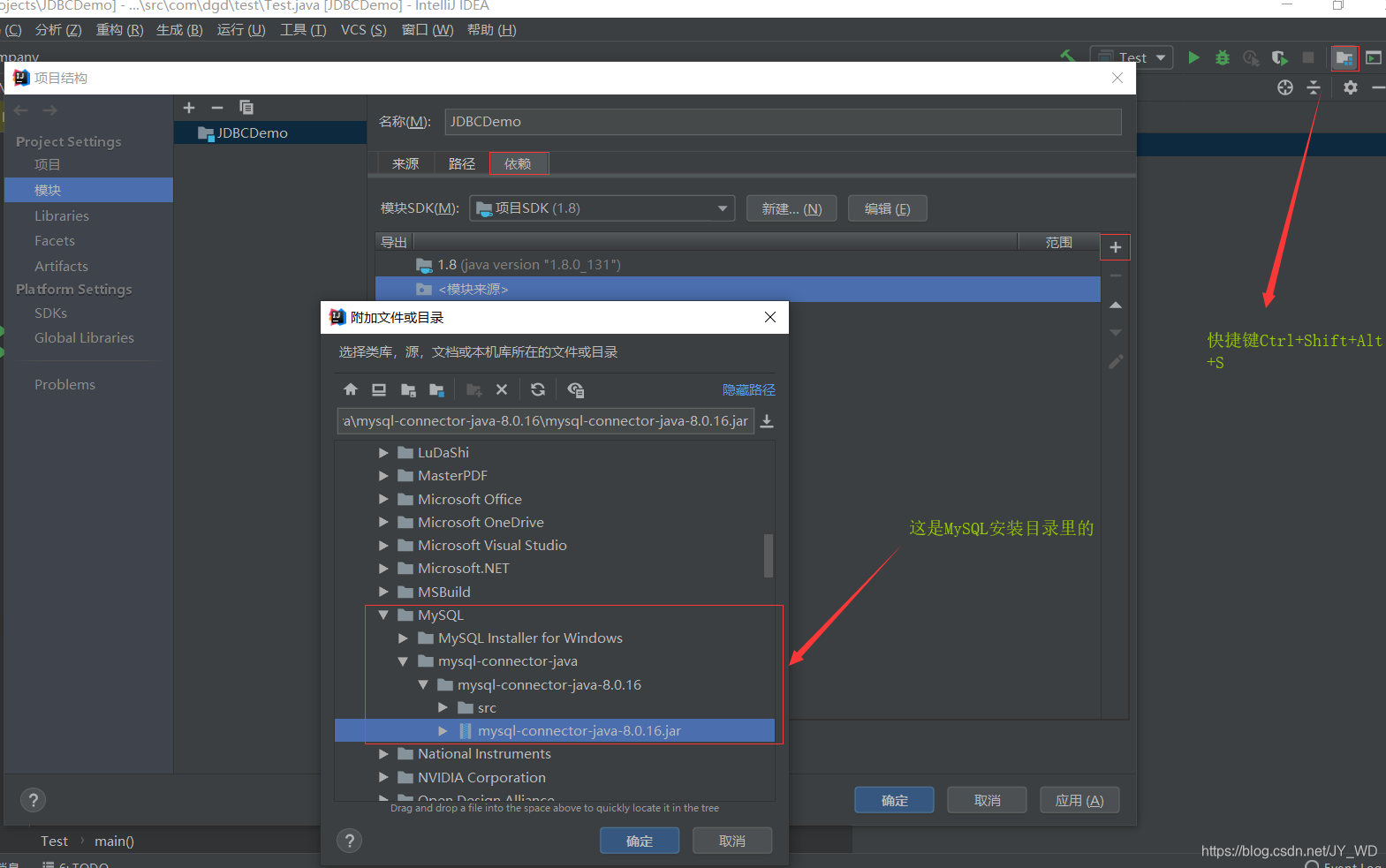Collapse the MySQL folder

383,615
